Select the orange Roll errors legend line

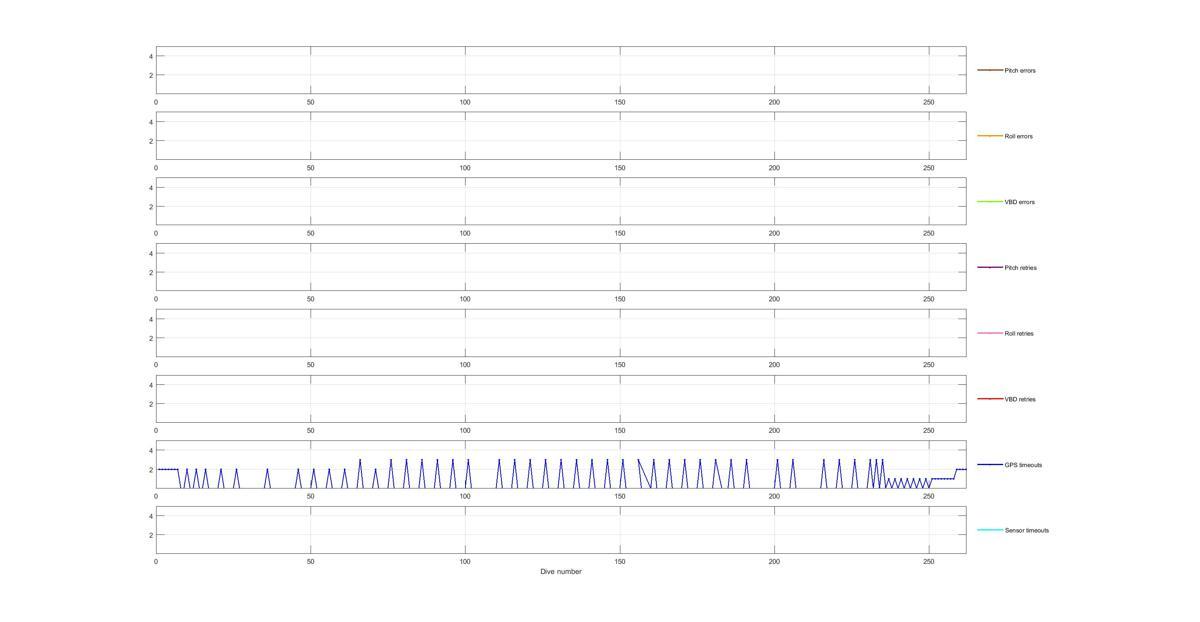990,136
